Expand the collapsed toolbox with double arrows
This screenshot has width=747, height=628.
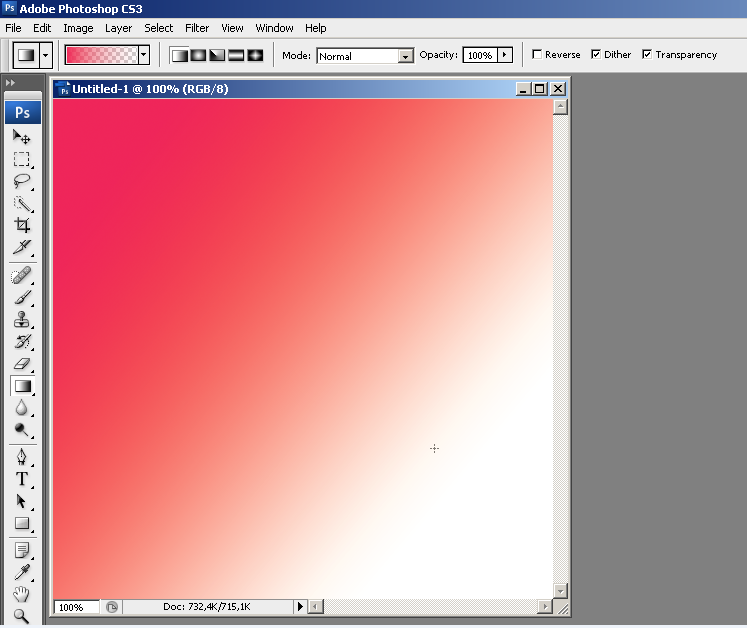(x=10, y=83)
